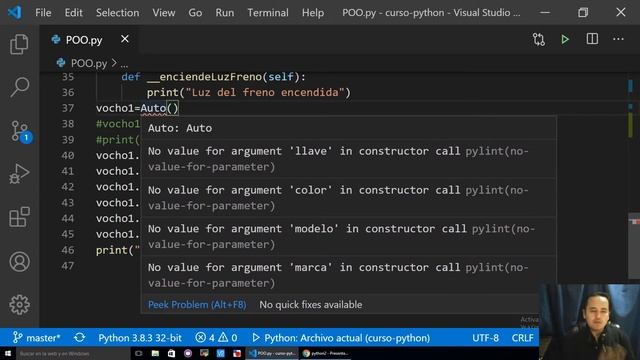Image resolution: width=640 pixels, height=360 pixels.
Task: Click the Auto() constructor call on line 37
Action: pyautogui.click(x=160, y=108)
